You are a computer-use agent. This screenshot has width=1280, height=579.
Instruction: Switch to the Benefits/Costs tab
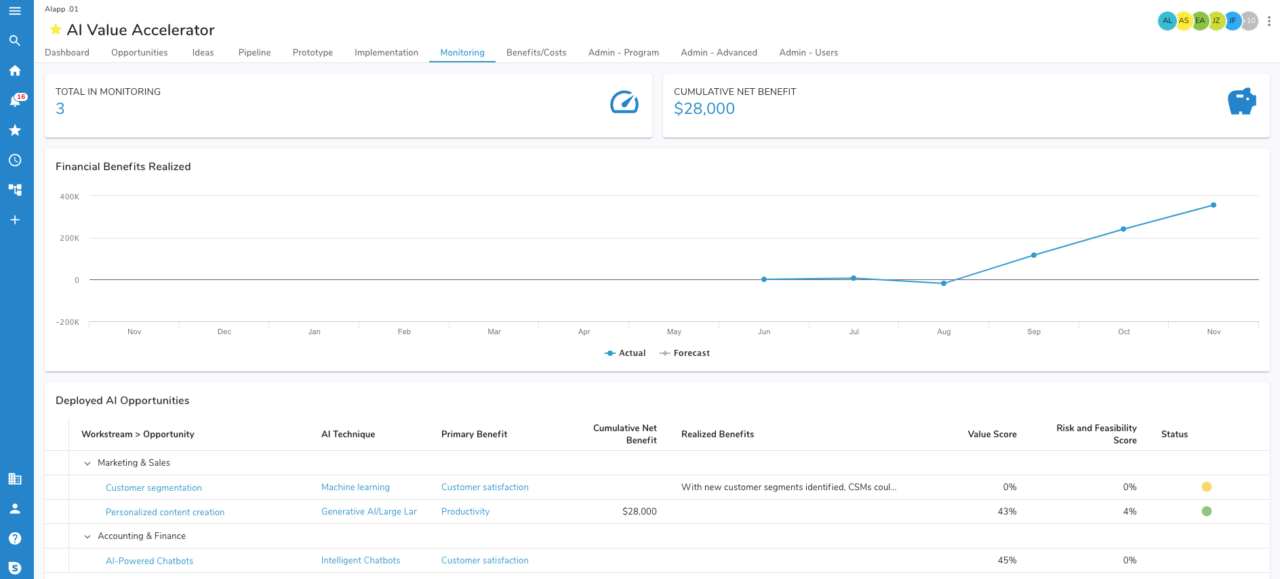[536, 53]
